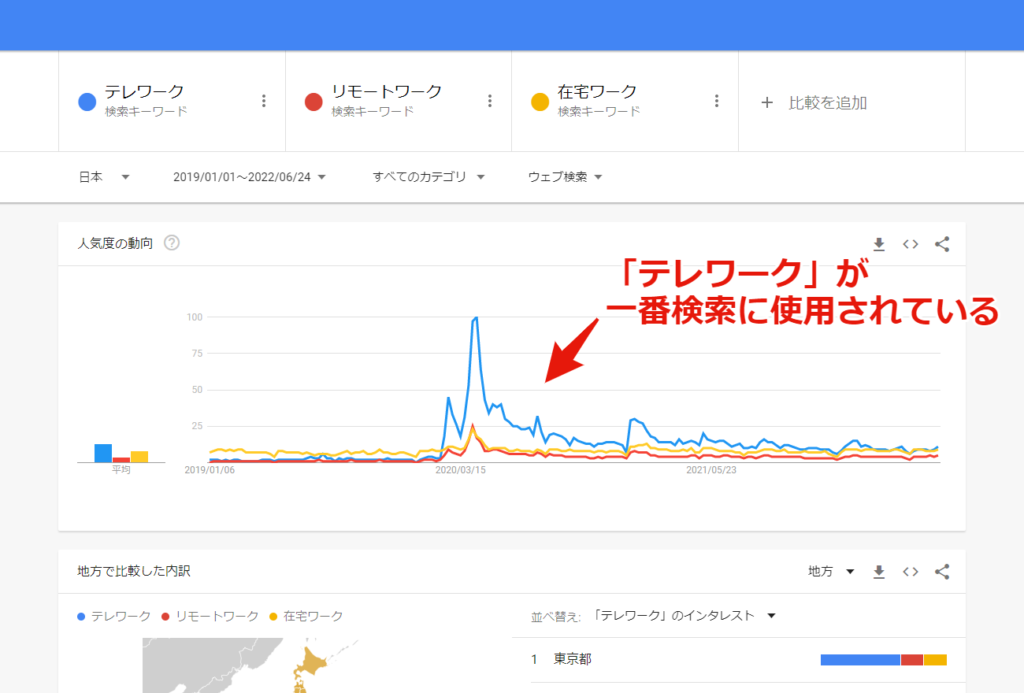Download the regional breakdown data

[879, 572]
